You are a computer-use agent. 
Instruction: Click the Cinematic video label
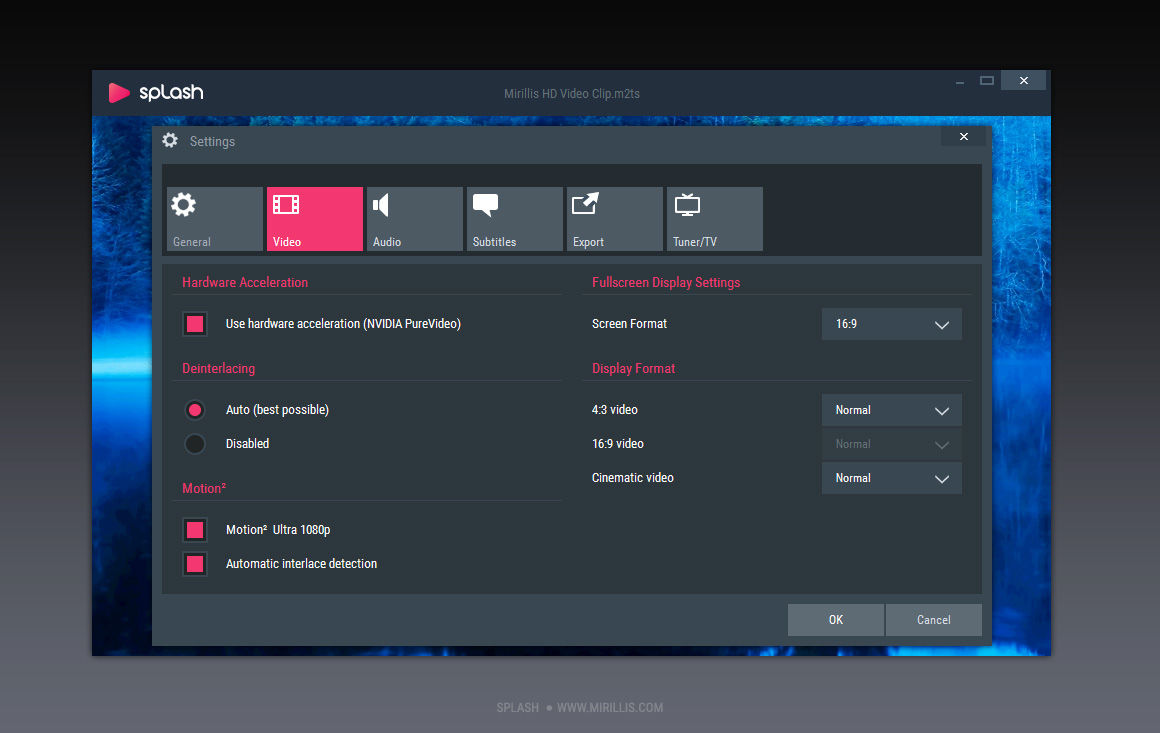click(633, 478)
